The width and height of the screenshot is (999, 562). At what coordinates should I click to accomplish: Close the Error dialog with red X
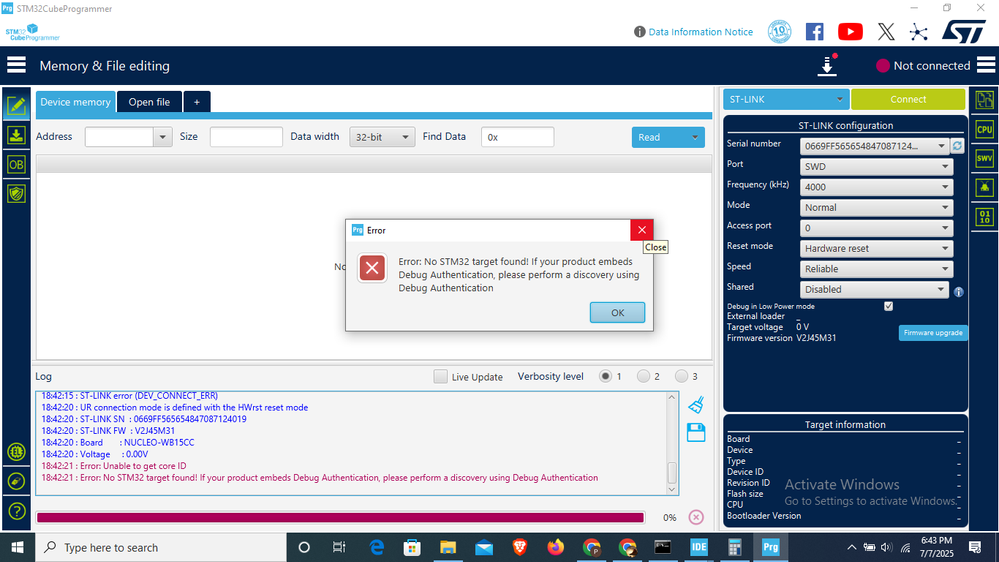(x=642, y=230)
